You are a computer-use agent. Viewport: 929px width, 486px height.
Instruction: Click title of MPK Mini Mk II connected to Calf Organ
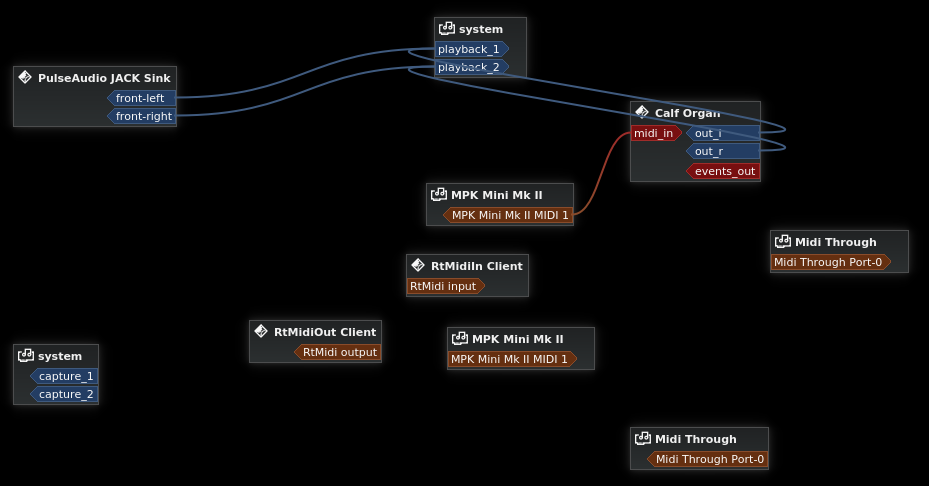tap(496, 195)
